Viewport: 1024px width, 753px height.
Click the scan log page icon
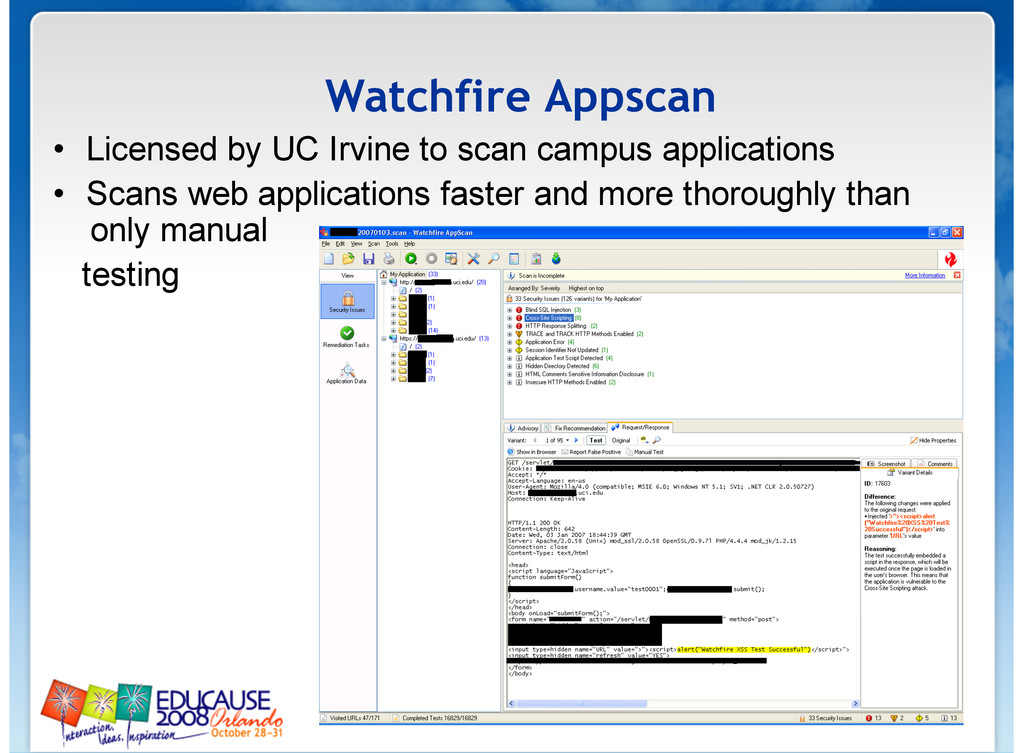point(514,259)
